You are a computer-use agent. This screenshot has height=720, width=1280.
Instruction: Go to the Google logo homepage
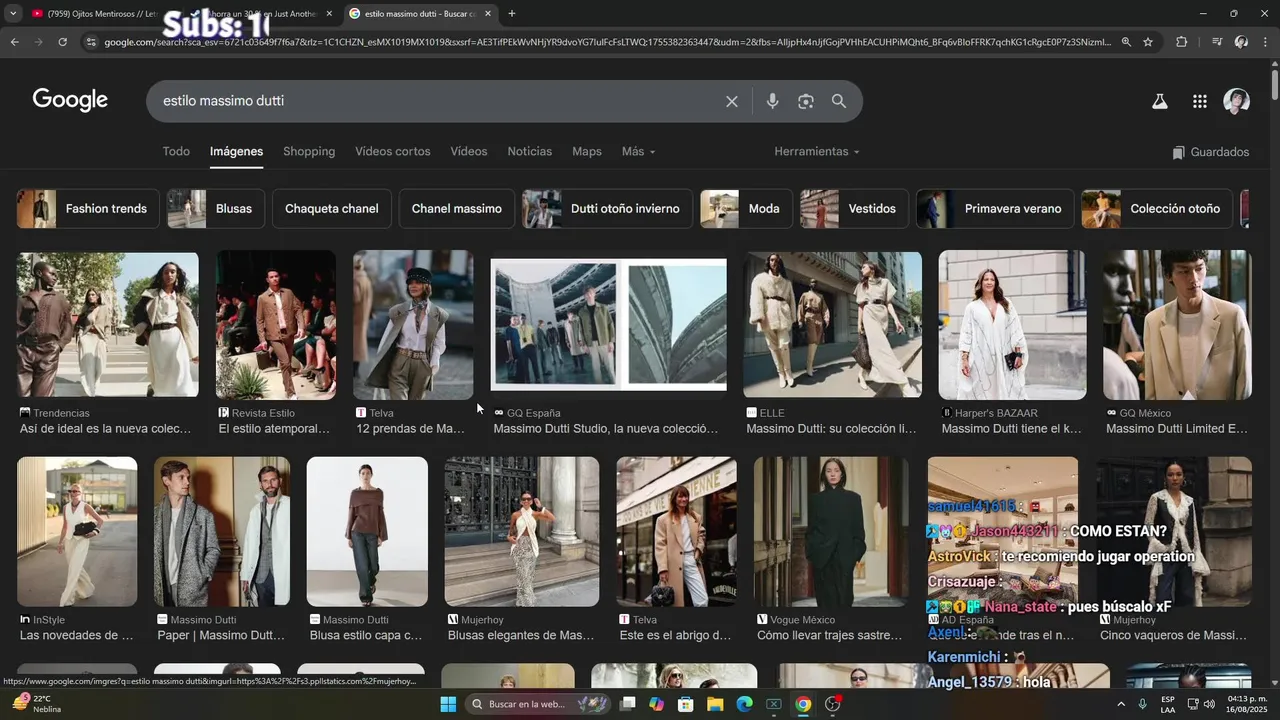(70, 100)
